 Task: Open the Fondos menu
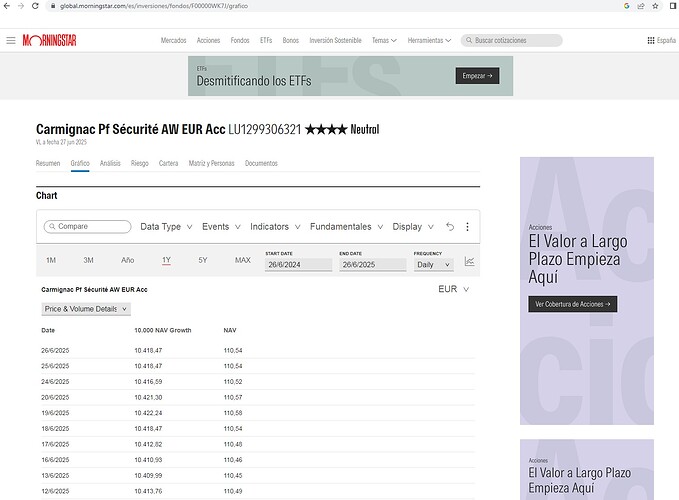[240, 40]
